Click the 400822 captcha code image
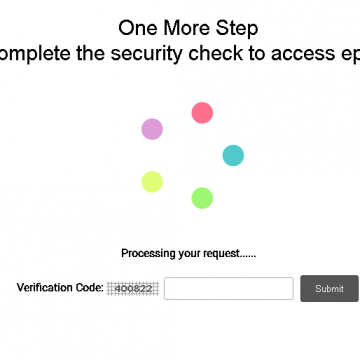360x360 pixels. (x=133, y=288)
